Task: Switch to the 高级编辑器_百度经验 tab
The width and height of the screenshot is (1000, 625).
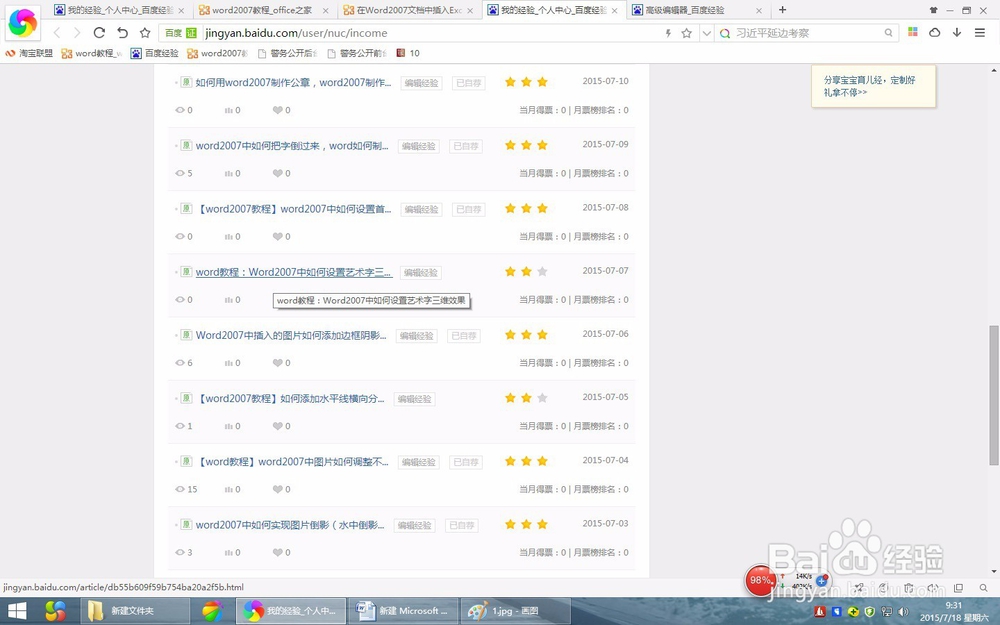Action: coord(696,10)
